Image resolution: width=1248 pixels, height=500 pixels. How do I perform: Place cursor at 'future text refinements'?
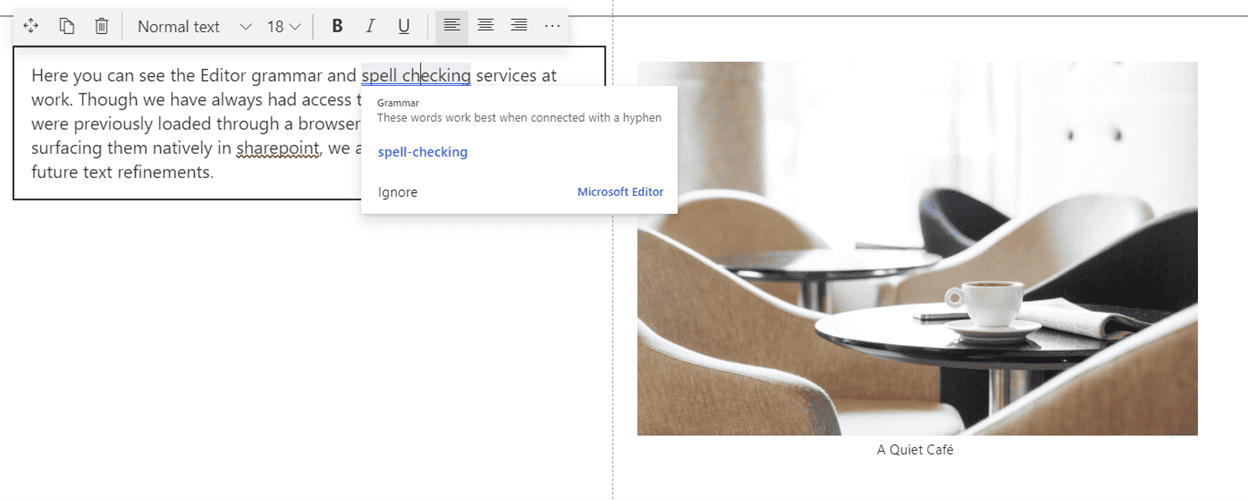pos(122,172)
